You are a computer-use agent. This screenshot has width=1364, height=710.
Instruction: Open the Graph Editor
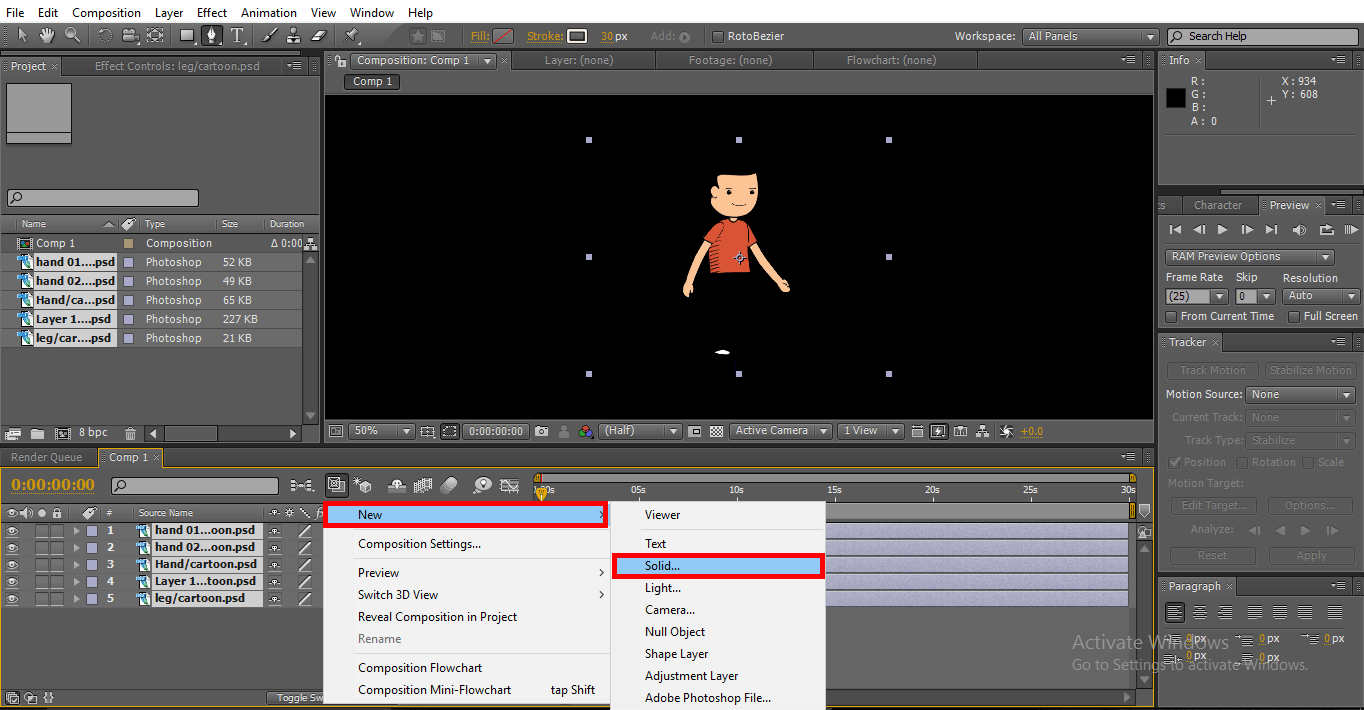coord(509,485)
